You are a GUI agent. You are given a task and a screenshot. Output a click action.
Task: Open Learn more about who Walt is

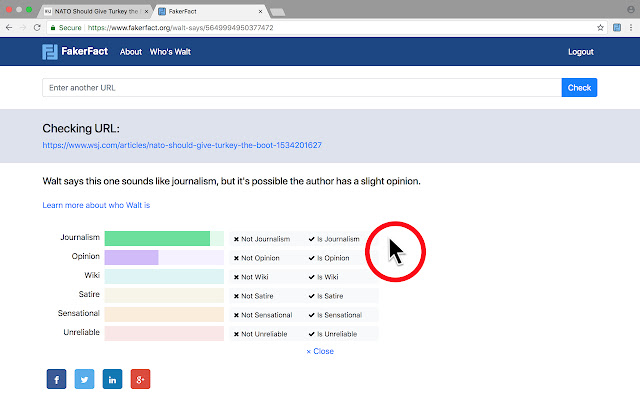coord(96,205)
